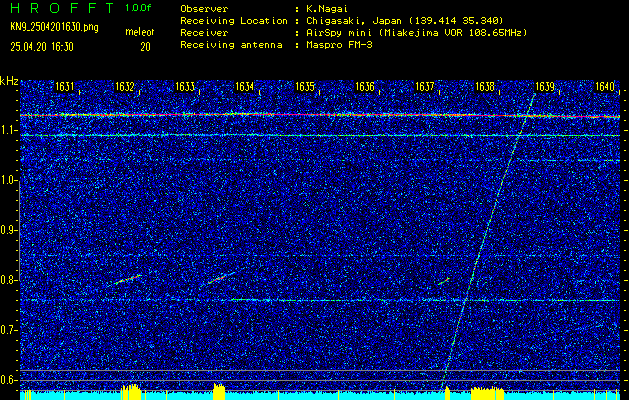Click the 1631 time marker
The height and width of the screenshot is (400, 629).
pyautogui.click(x=65, y=86)
